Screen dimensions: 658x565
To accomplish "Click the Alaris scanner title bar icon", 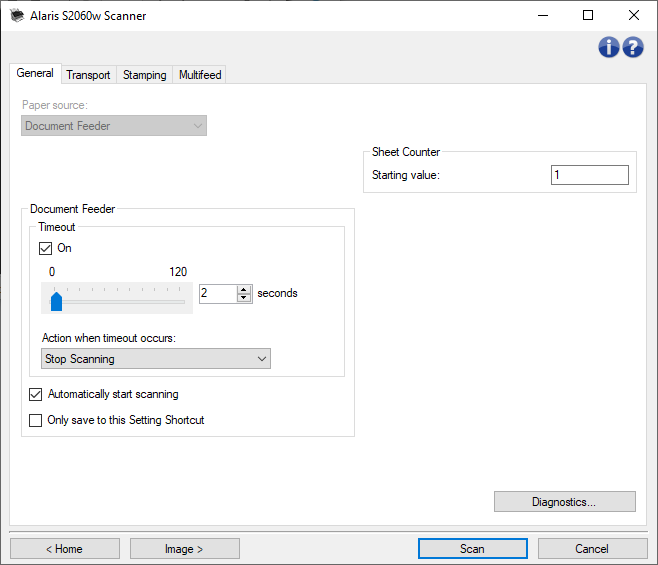I will (x=17, y=16).
